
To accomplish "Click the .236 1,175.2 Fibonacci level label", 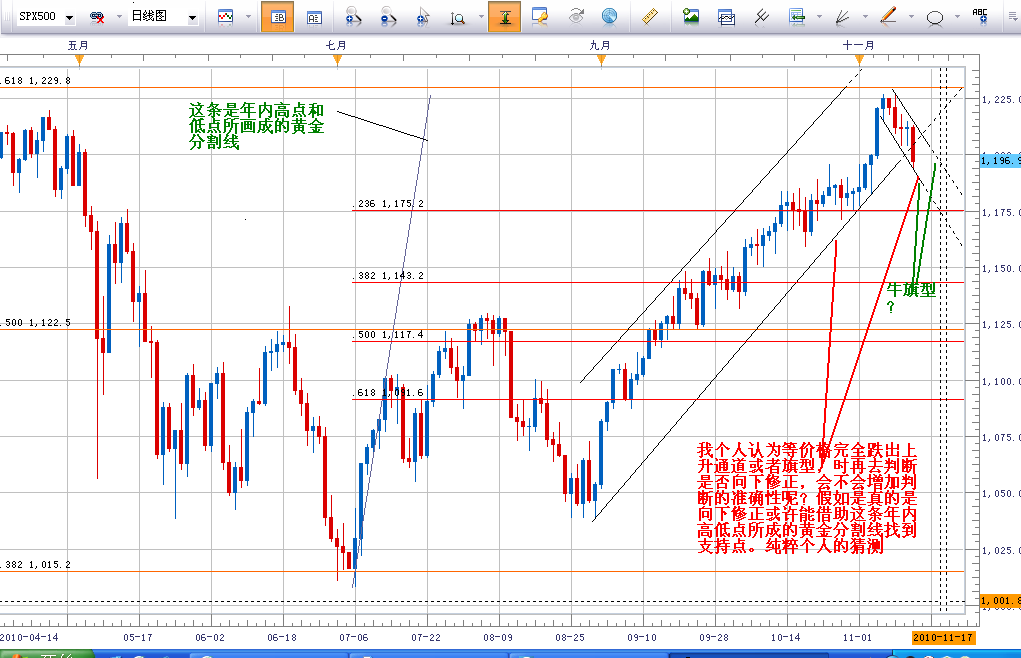I will coord(390,204).
